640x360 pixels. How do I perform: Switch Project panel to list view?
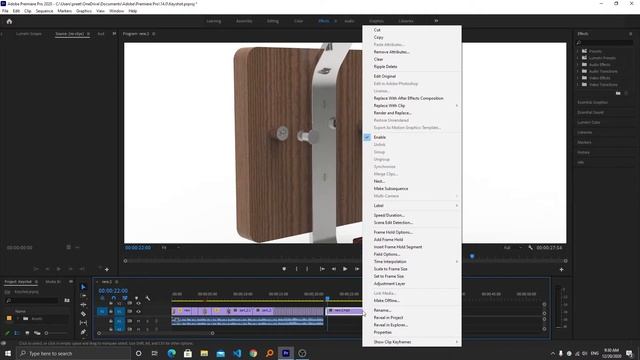click(x=17, y=333)
